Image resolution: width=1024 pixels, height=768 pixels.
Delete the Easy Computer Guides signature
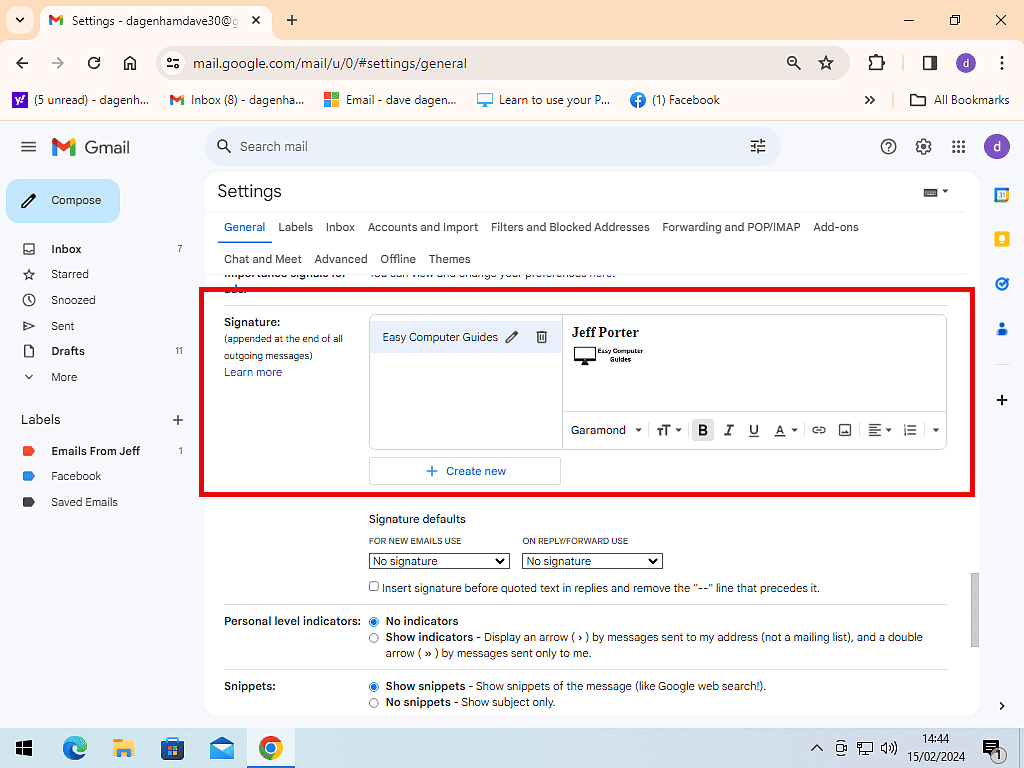(541, 338)
